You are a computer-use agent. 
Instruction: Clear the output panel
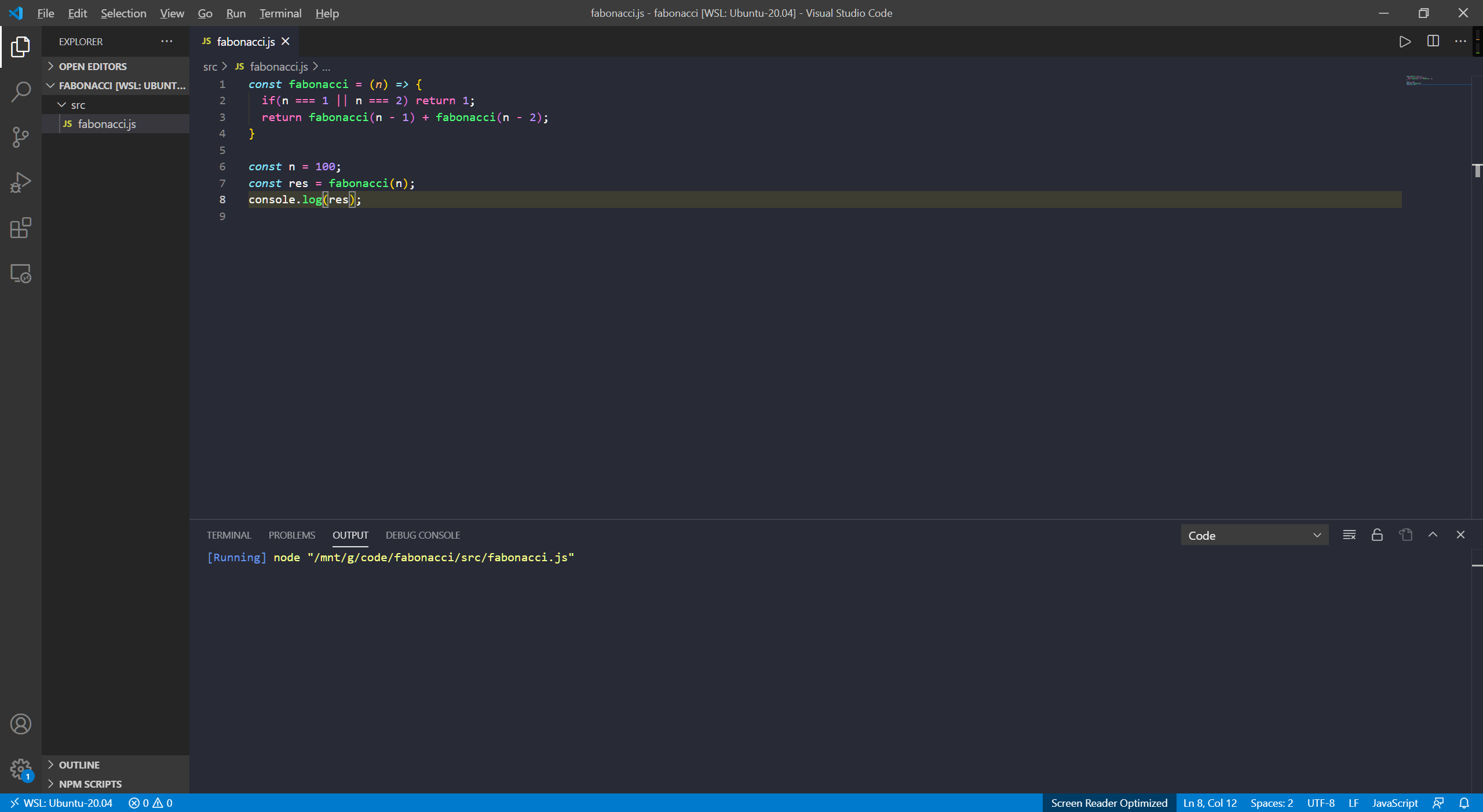coord(1349,535)
